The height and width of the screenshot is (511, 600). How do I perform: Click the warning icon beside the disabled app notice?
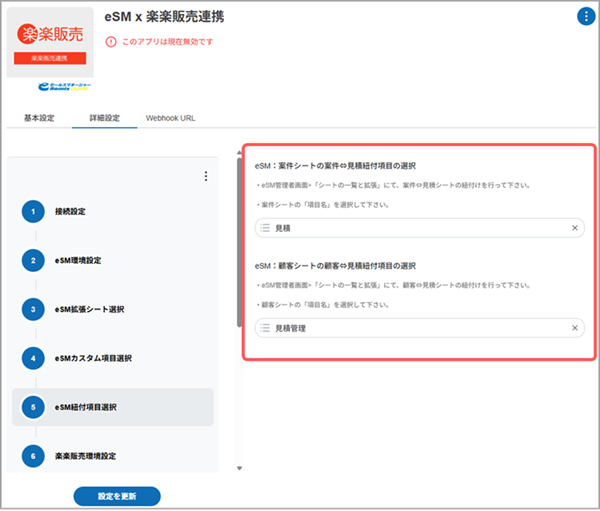coord(110,42)
